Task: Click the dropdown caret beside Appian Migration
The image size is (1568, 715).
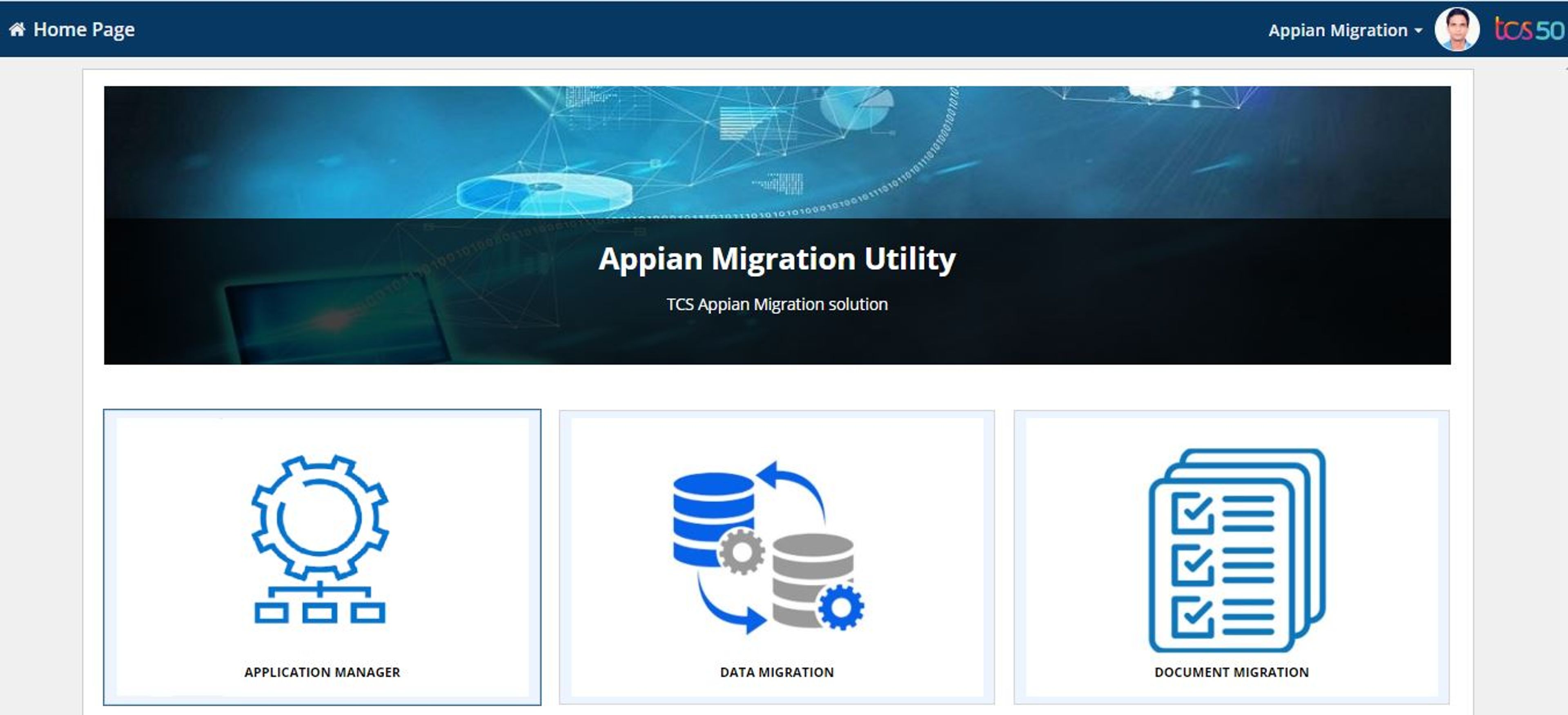Action: 1418,31
